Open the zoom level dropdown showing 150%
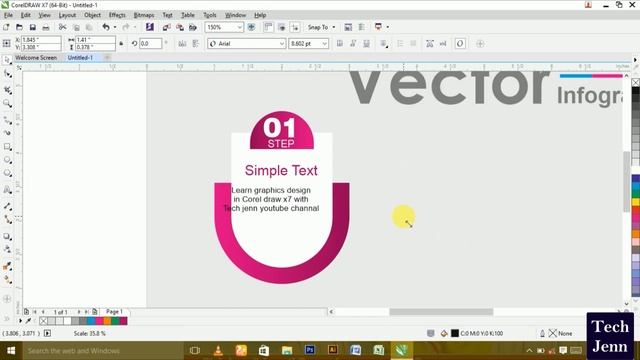This screenshot has width=640, height=360. click(x=240, y=27)
